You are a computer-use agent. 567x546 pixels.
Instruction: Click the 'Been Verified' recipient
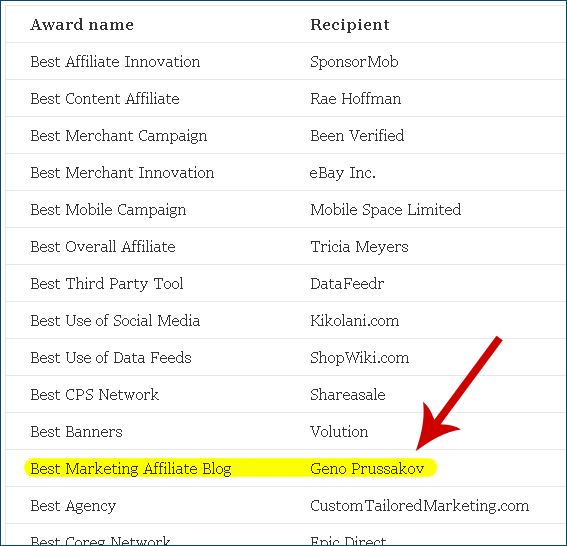coord(357,136)
